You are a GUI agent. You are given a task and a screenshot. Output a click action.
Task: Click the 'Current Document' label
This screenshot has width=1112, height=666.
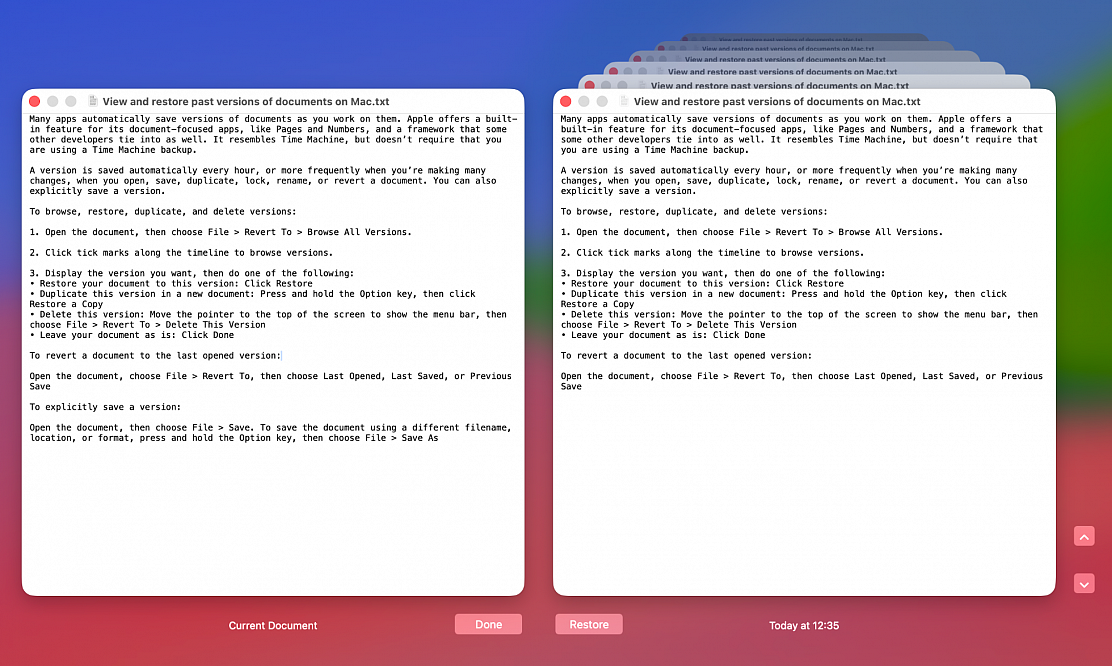[273, 625]
